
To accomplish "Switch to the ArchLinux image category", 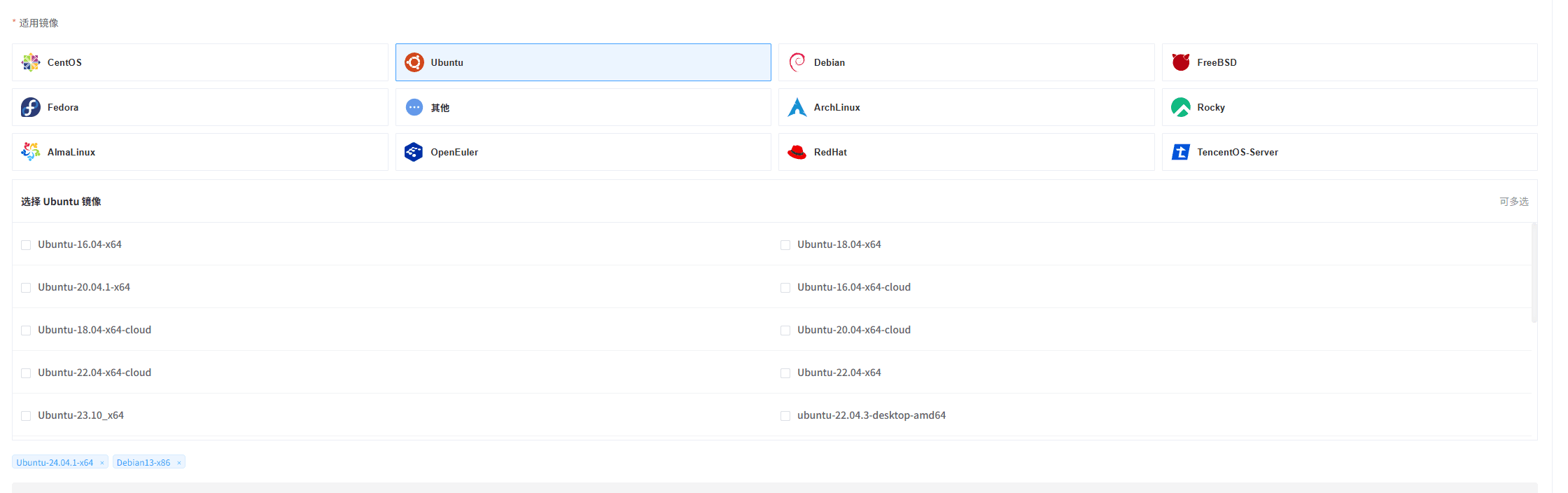I will (x=967, y=107).
